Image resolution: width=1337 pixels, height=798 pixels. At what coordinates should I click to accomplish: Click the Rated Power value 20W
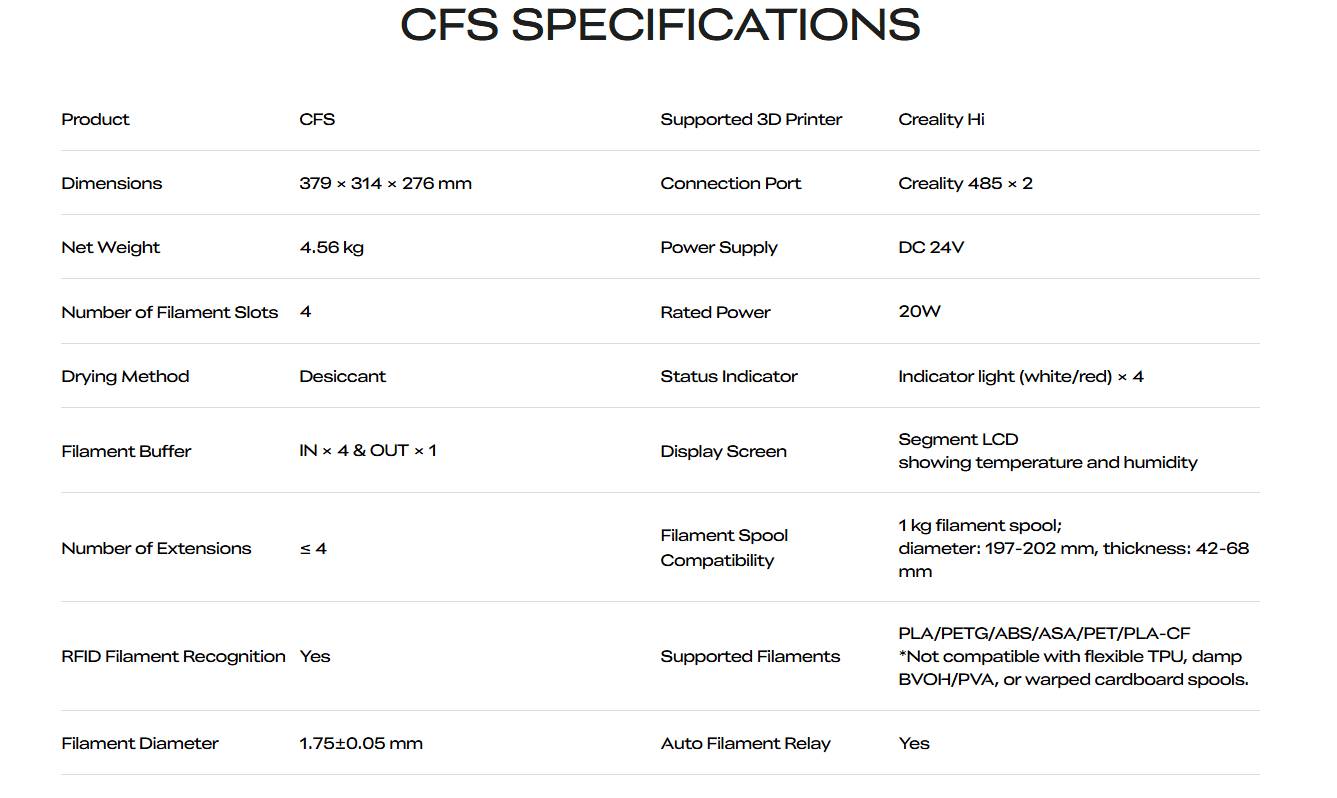919,311
